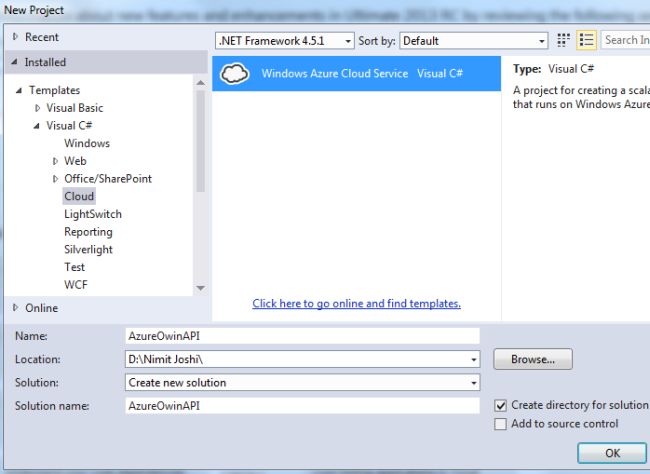Select the Visual C# tree label
This screenshot has height=474, width=650.
click(69, 126)
